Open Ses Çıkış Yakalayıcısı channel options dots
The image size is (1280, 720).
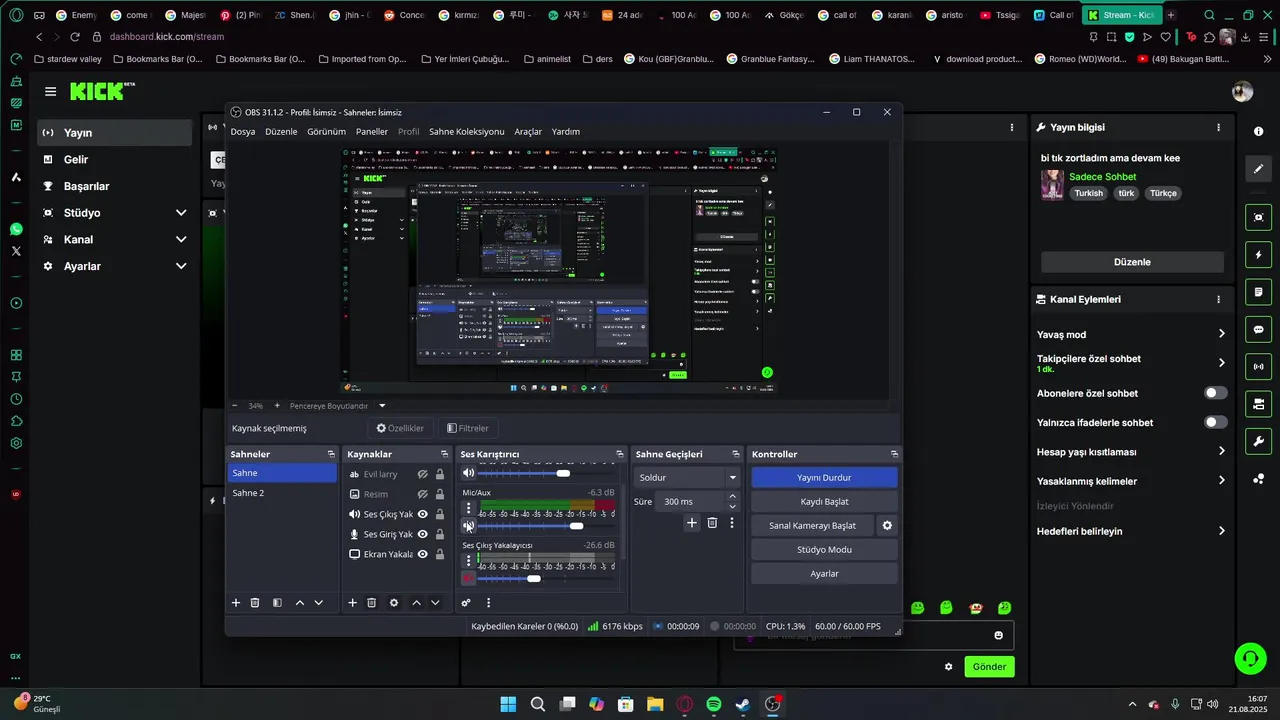tap(468, 561)
